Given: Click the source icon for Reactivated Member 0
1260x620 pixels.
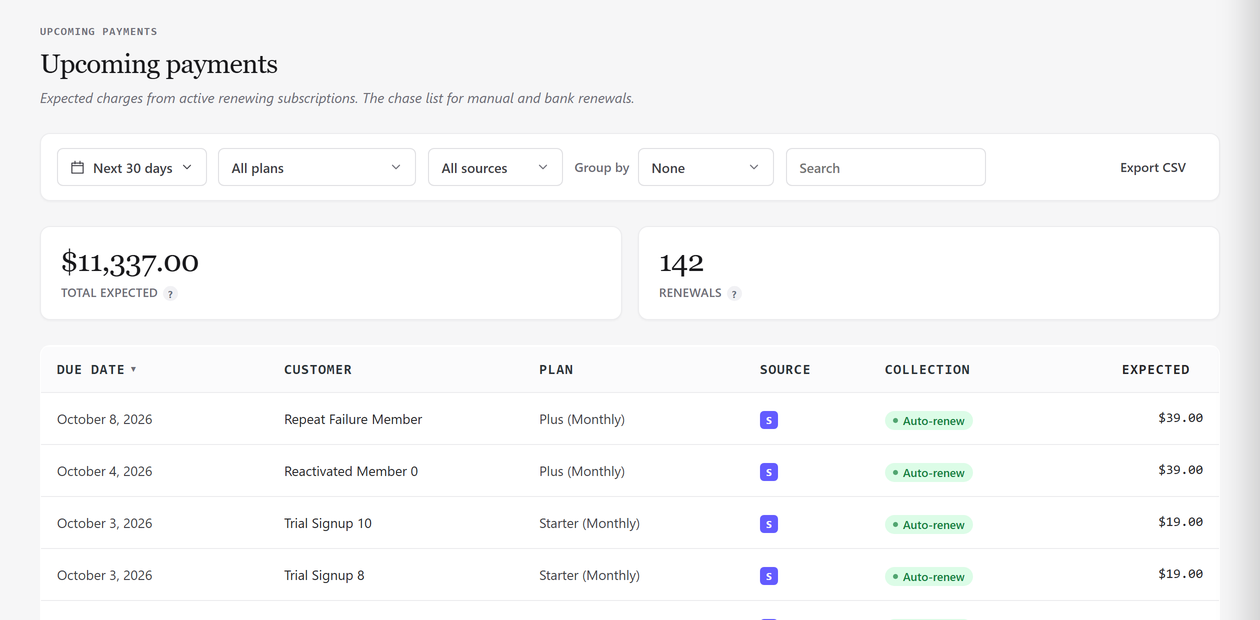Looking at the screenshot, I should point(769,472).
